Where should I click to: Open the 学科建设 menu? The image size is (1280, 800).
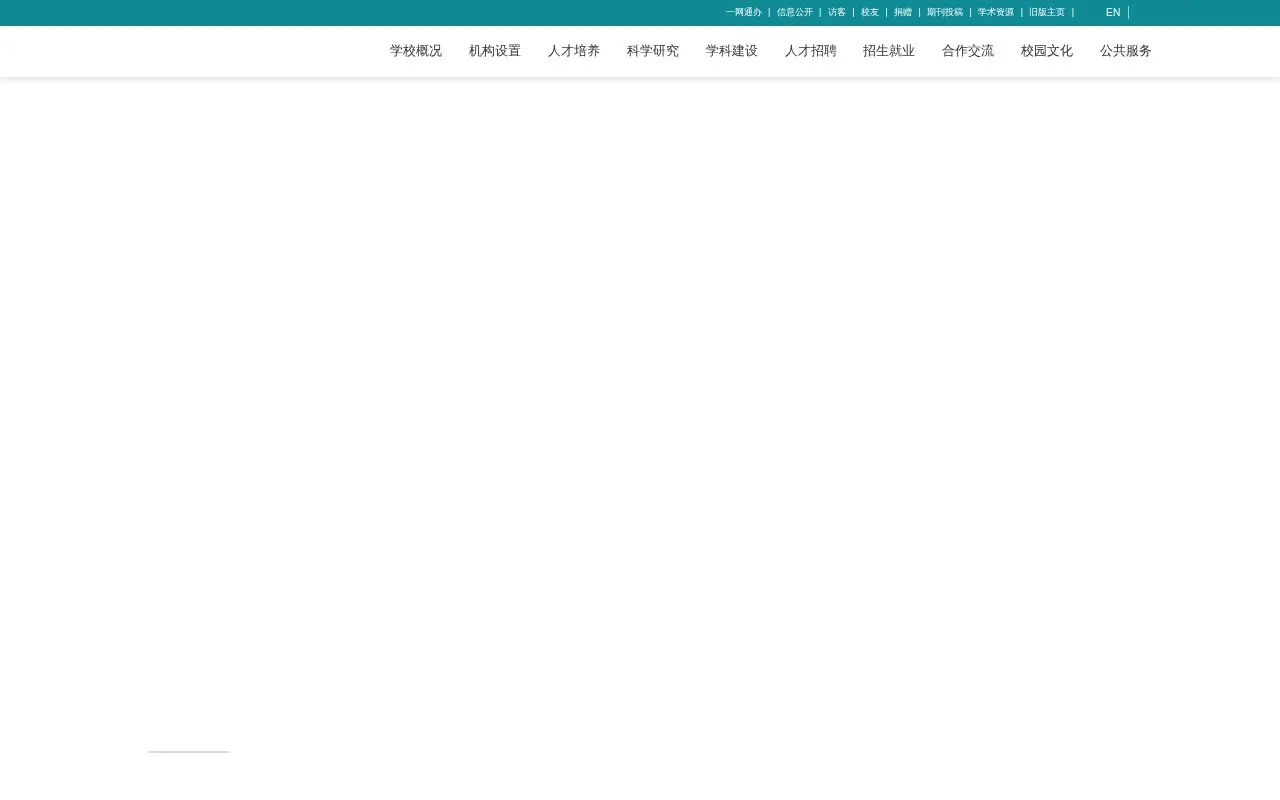tap(732, 51)
